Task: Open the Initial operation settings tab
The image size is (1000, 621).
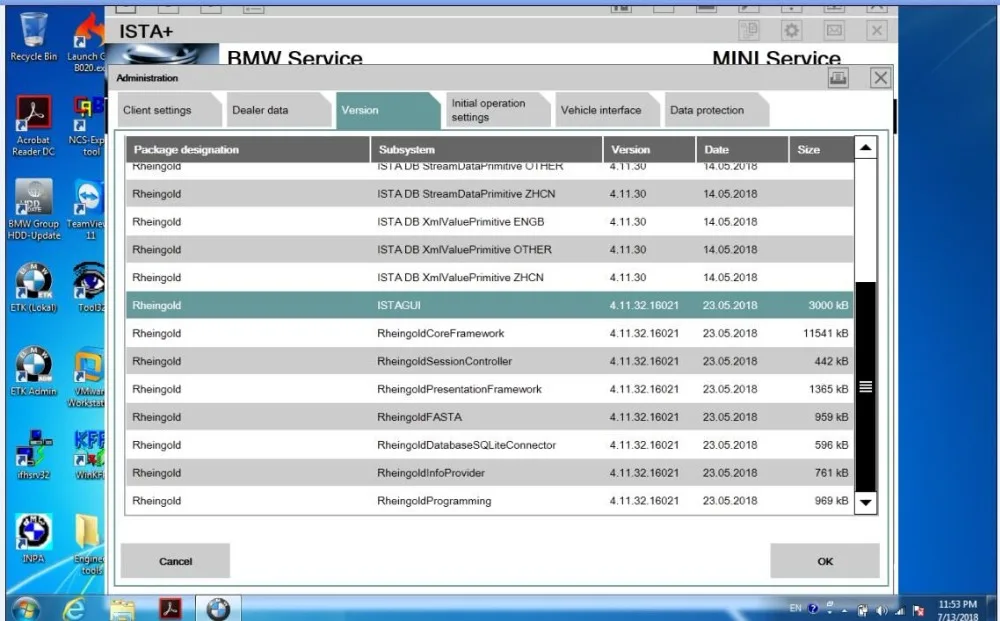Action: 497,110
